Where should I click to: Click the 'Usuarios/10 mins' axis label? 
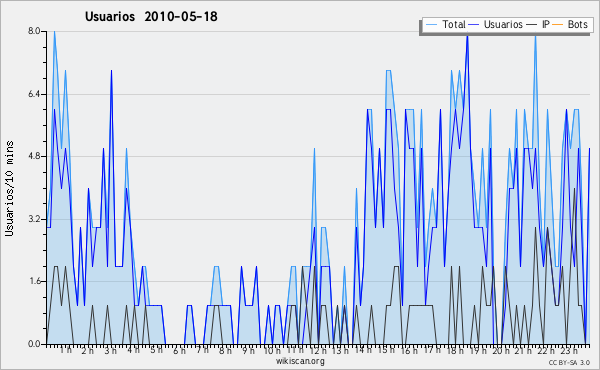pos(9,188)
